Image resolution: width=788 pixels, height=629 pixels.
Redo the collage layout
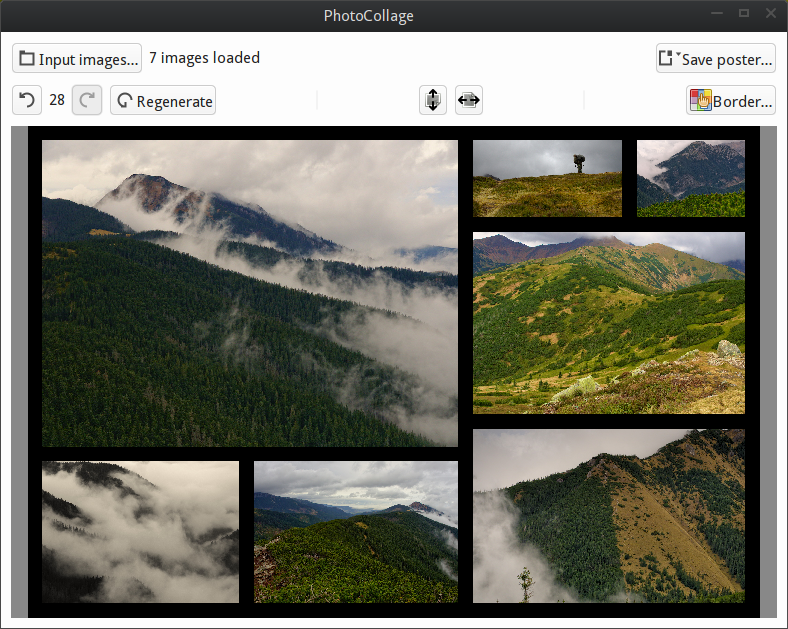[87, 100]
